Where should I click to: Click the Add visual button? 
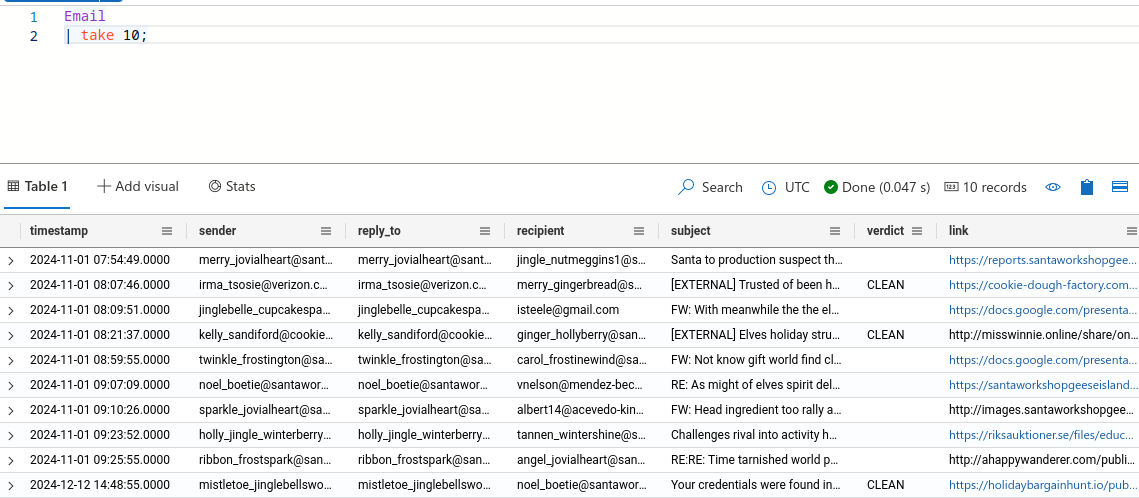click(138, 187)
